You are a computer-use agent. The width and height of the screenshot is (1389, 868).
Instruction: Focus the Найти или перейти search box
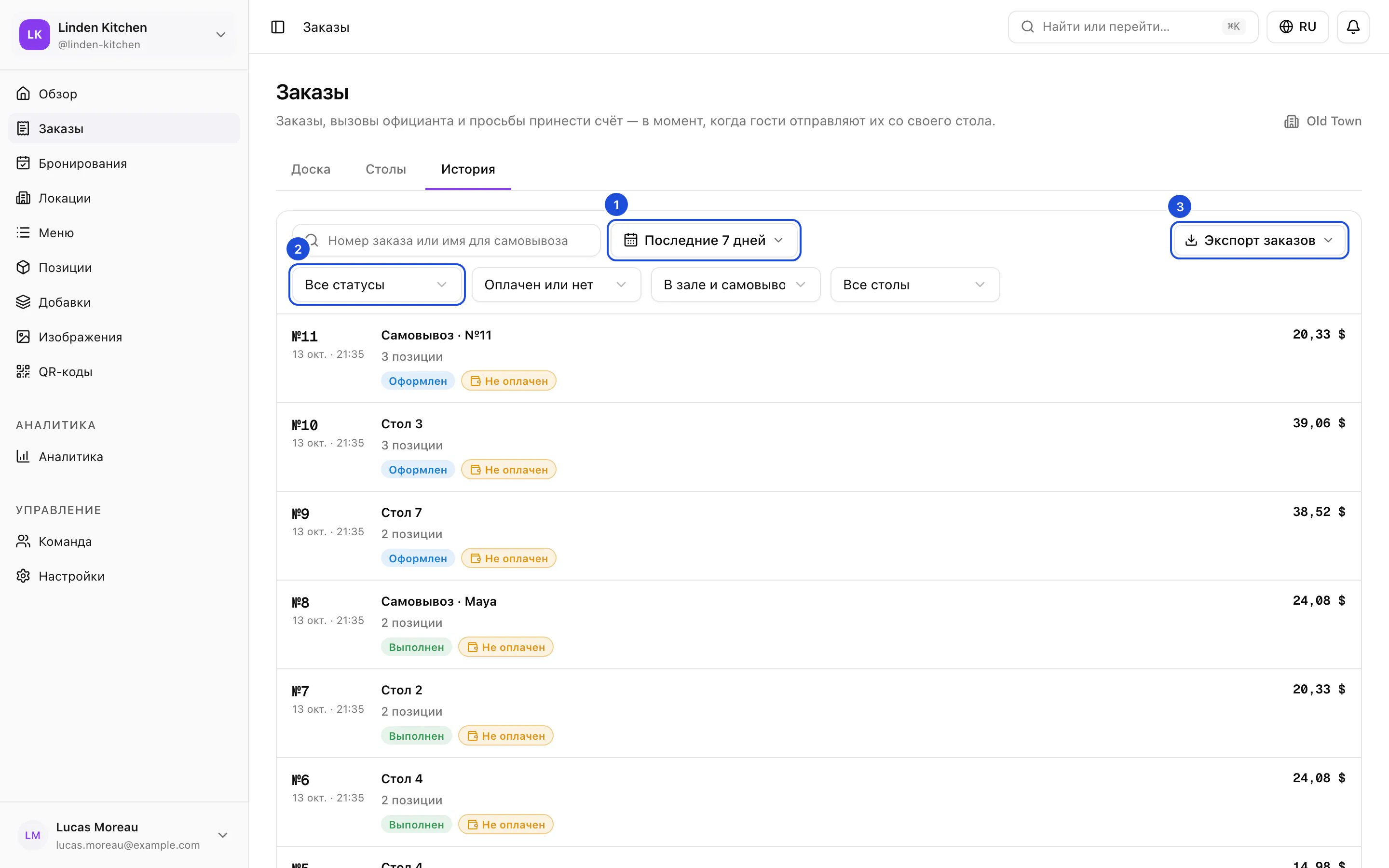[x=1132, y=27]
